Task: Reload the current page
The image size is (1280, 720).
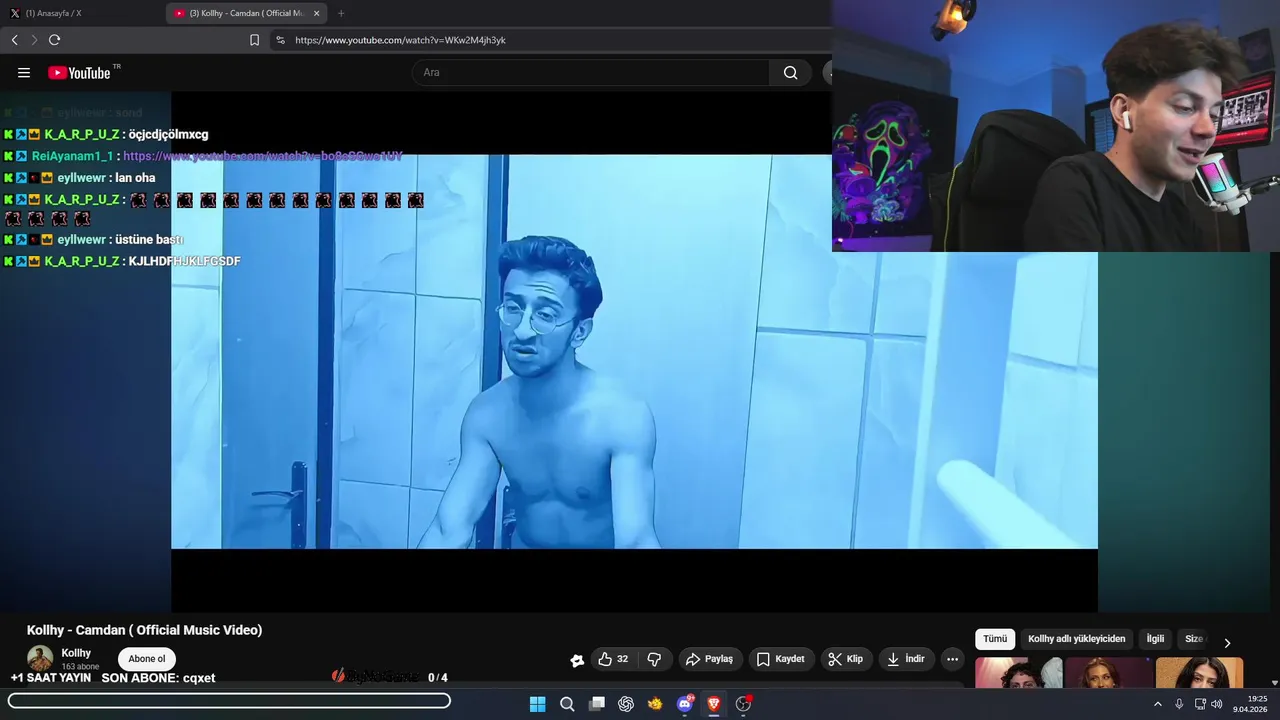Action: [54, 40]
